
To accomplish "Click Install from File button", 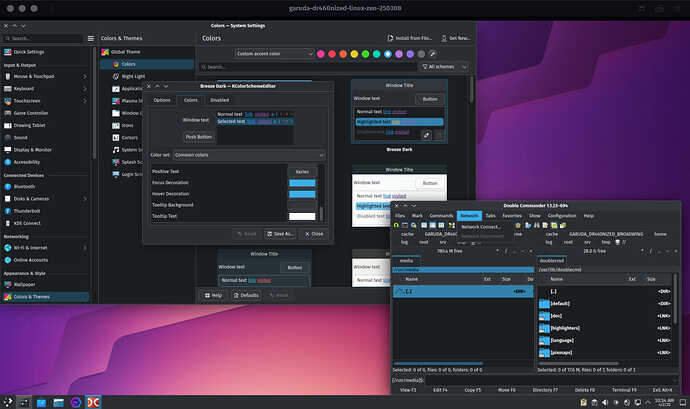I will pyautogui.click(x=409, y=38).
